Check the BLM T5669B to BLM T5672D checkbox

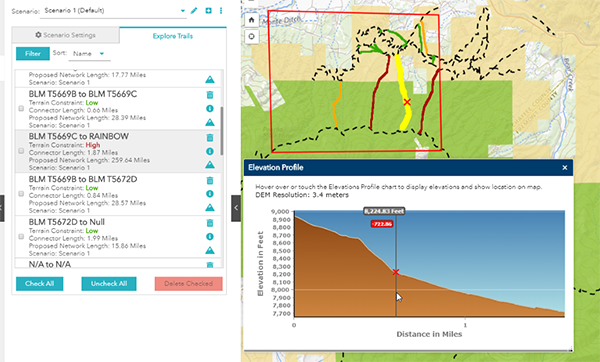[x=21, y=194]
